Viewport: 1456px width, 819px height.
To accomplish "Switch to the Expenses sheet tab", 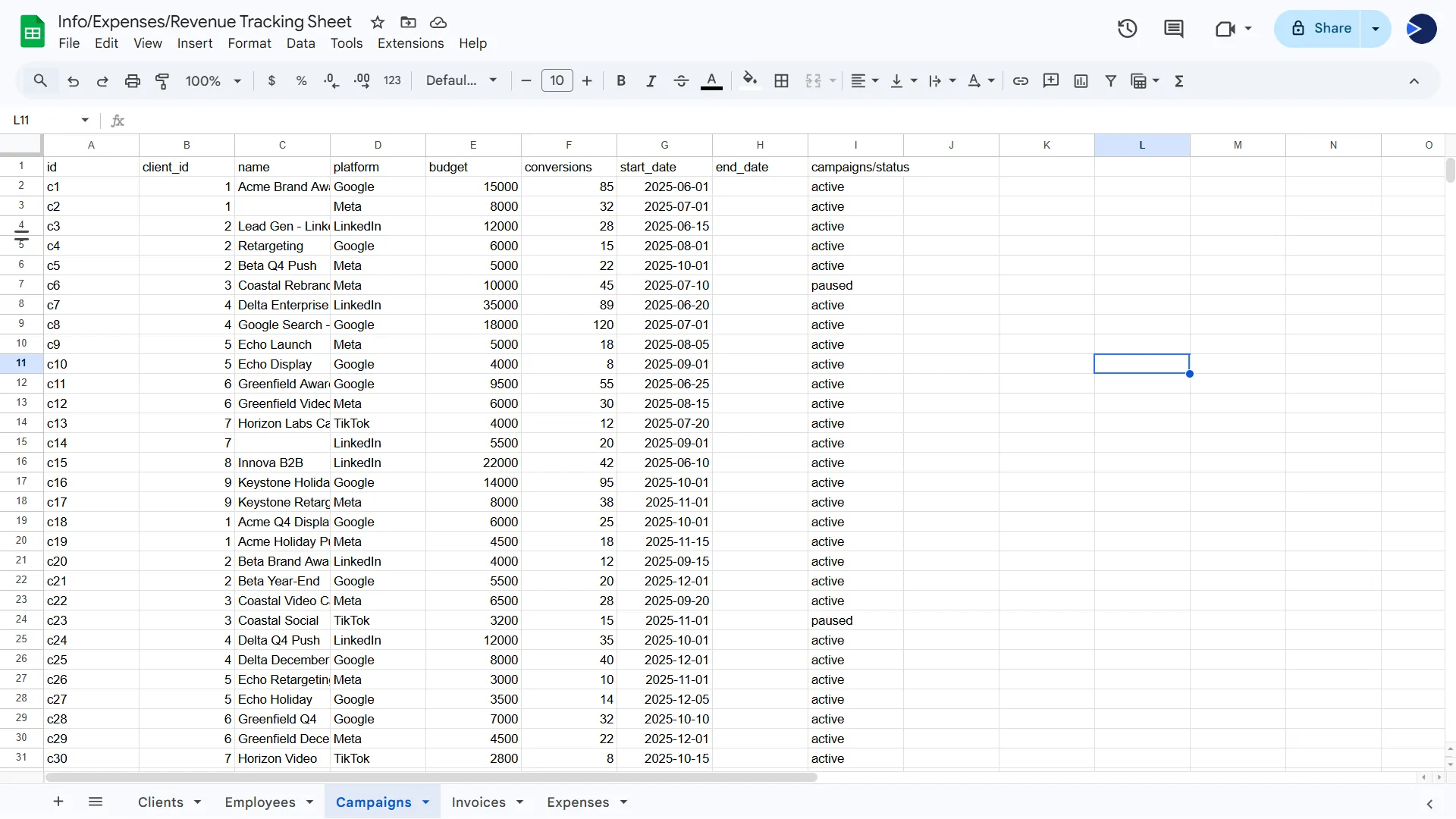I will 578,802.
